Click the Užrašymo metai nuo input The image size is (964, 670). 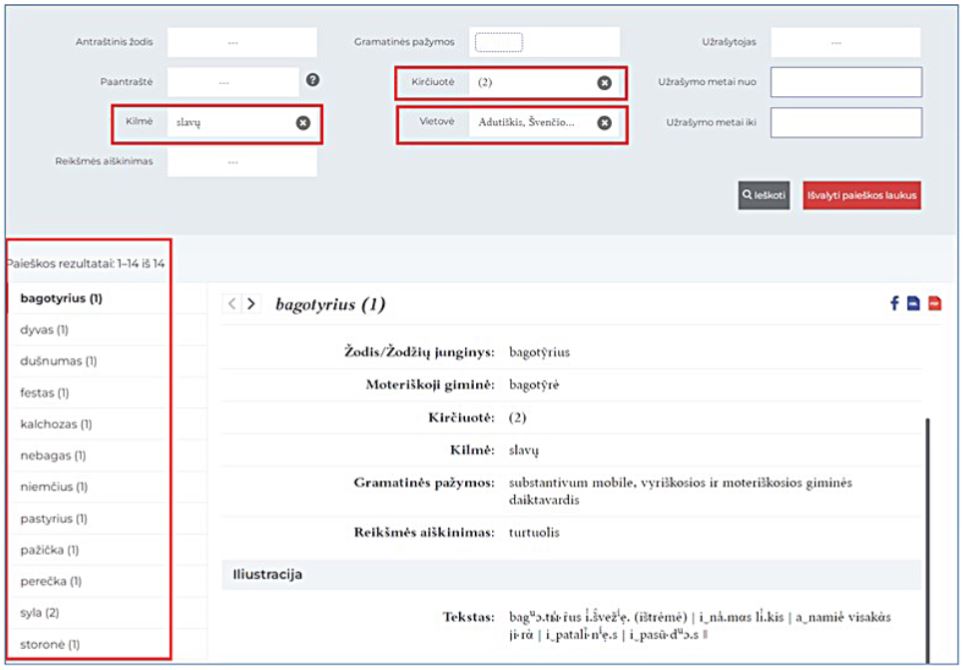pos(845,82)
